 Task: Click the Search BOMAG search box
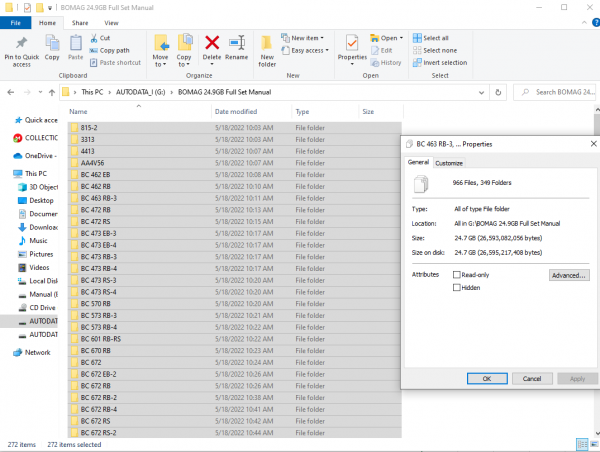tap(554, 92)
